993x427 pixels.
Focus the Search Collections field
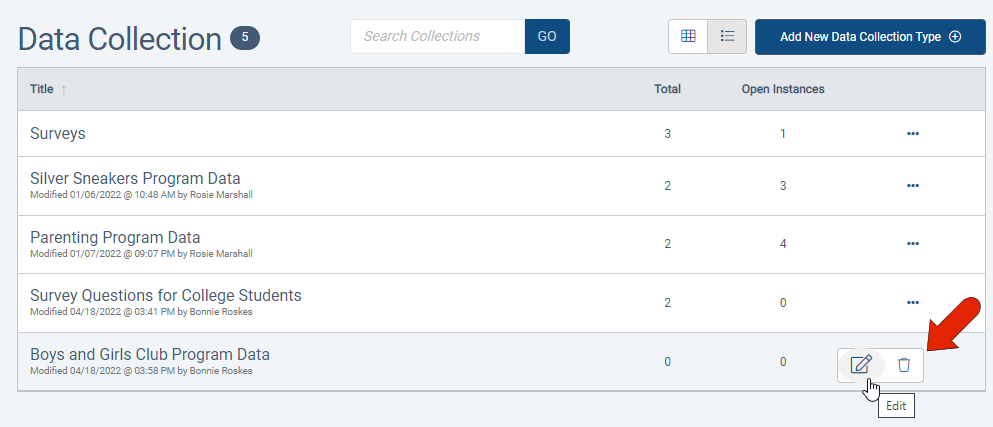pos(437,37)
